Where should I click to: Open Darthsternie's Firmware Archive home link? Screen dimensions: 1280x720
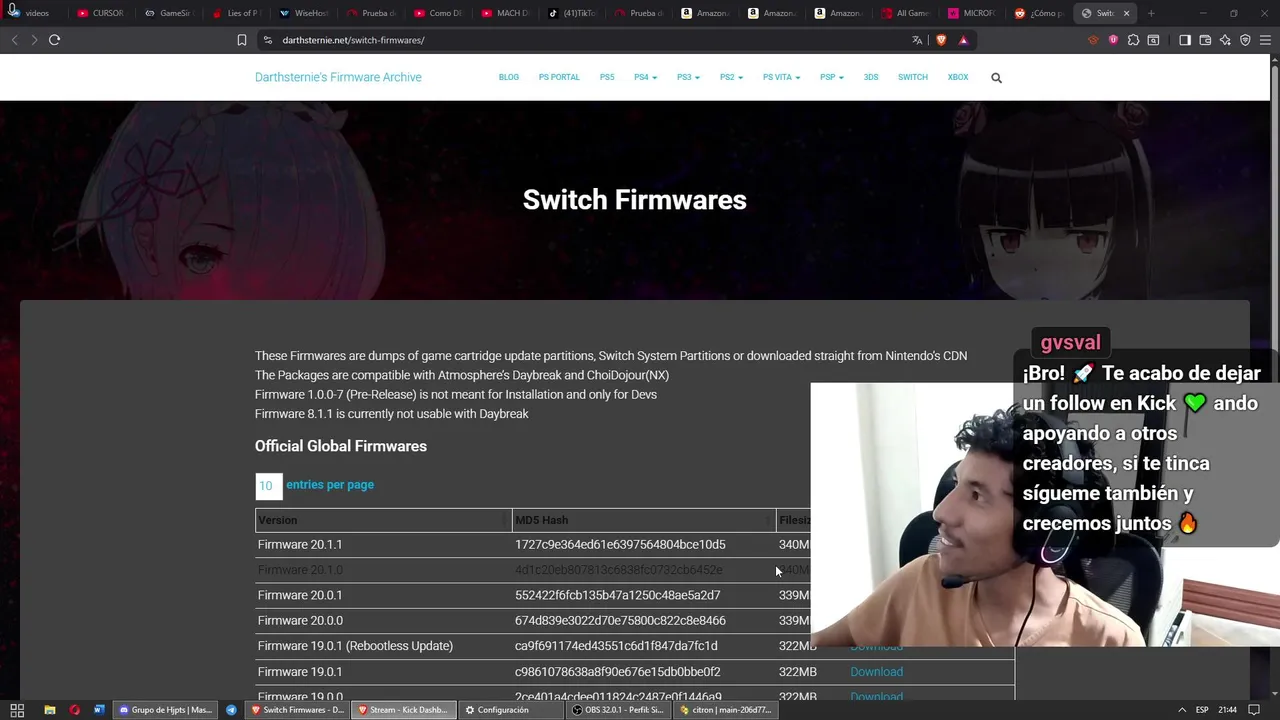[338, 77]
